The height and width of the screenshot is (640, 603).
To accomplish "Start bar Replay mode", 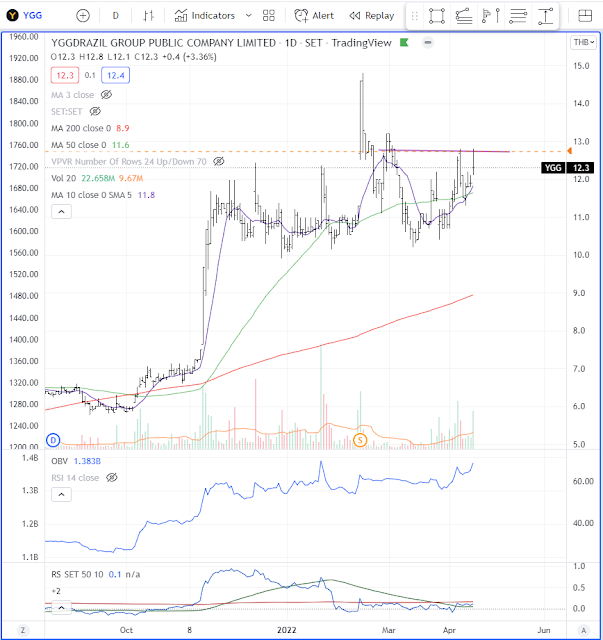I will (372, 16).
